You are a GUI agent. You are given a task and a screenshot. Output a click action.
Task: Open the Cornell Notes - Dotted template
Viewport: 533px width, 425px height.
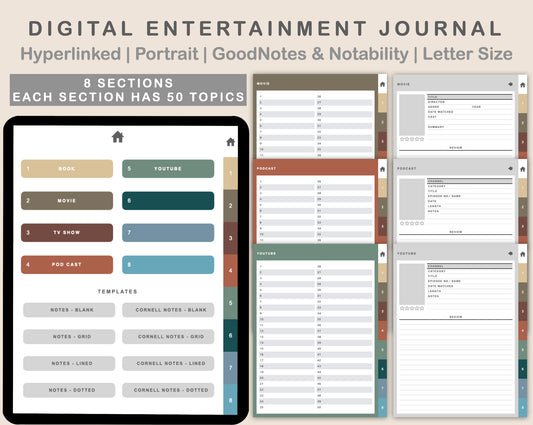click(168, 390)
